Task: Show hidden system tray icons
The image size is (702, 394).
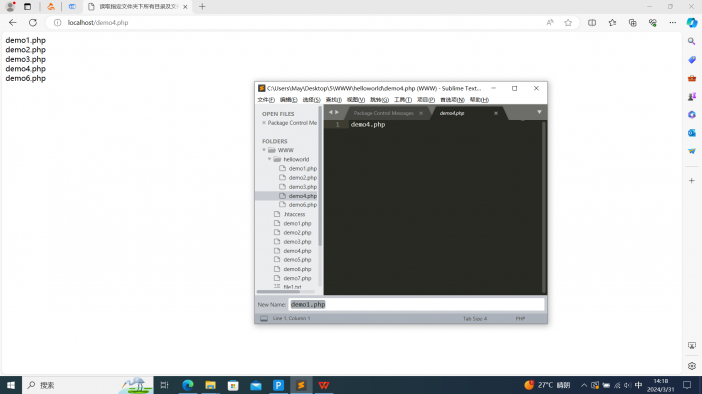Action: point(584,385)
